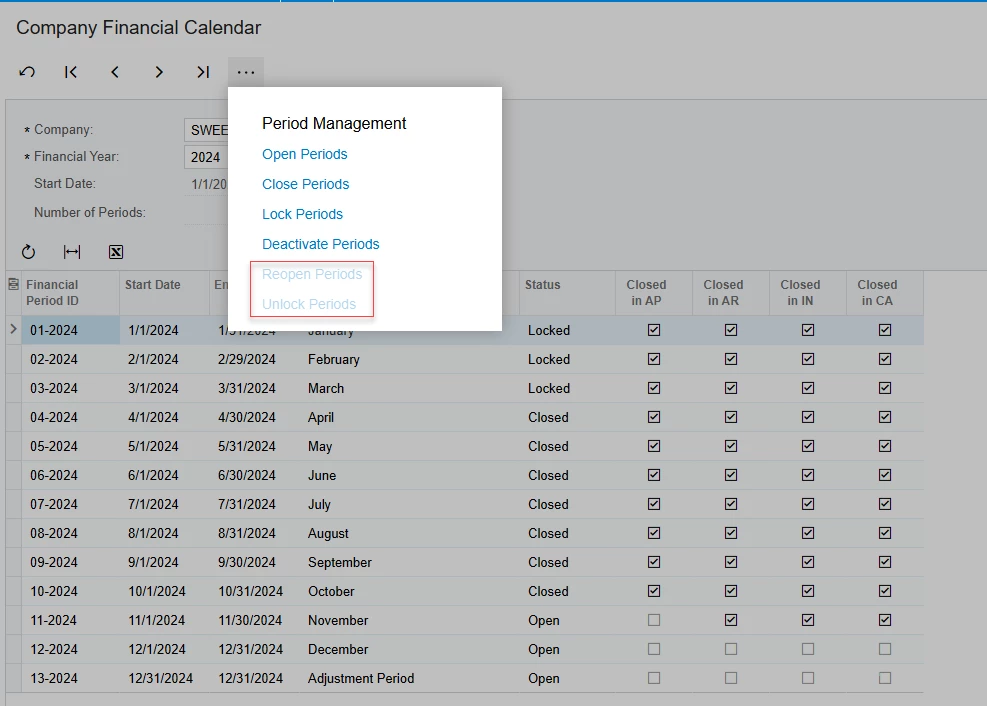Click end date 2/29/2024
Viewport: 987px width, 706px height.
pos(247,359)
